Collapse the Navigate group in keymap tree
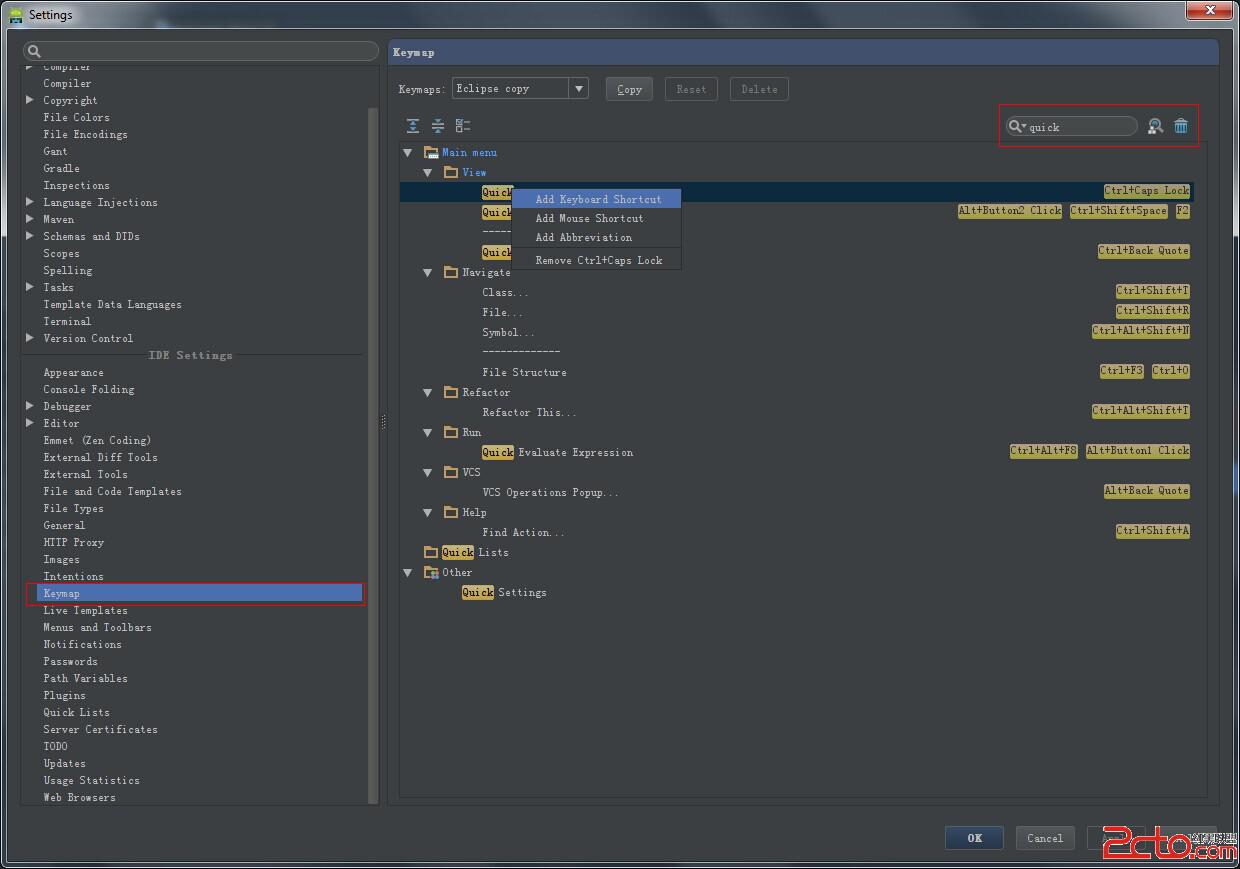The image size is (1240, 869). coord(428,272)
